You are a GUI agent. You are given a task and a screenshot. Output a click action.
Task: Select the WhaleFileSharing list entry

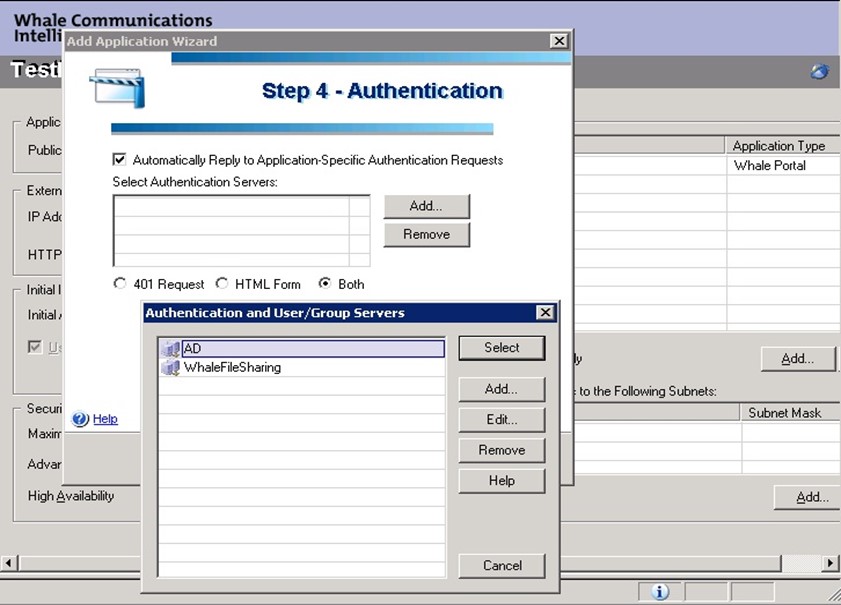232,367
